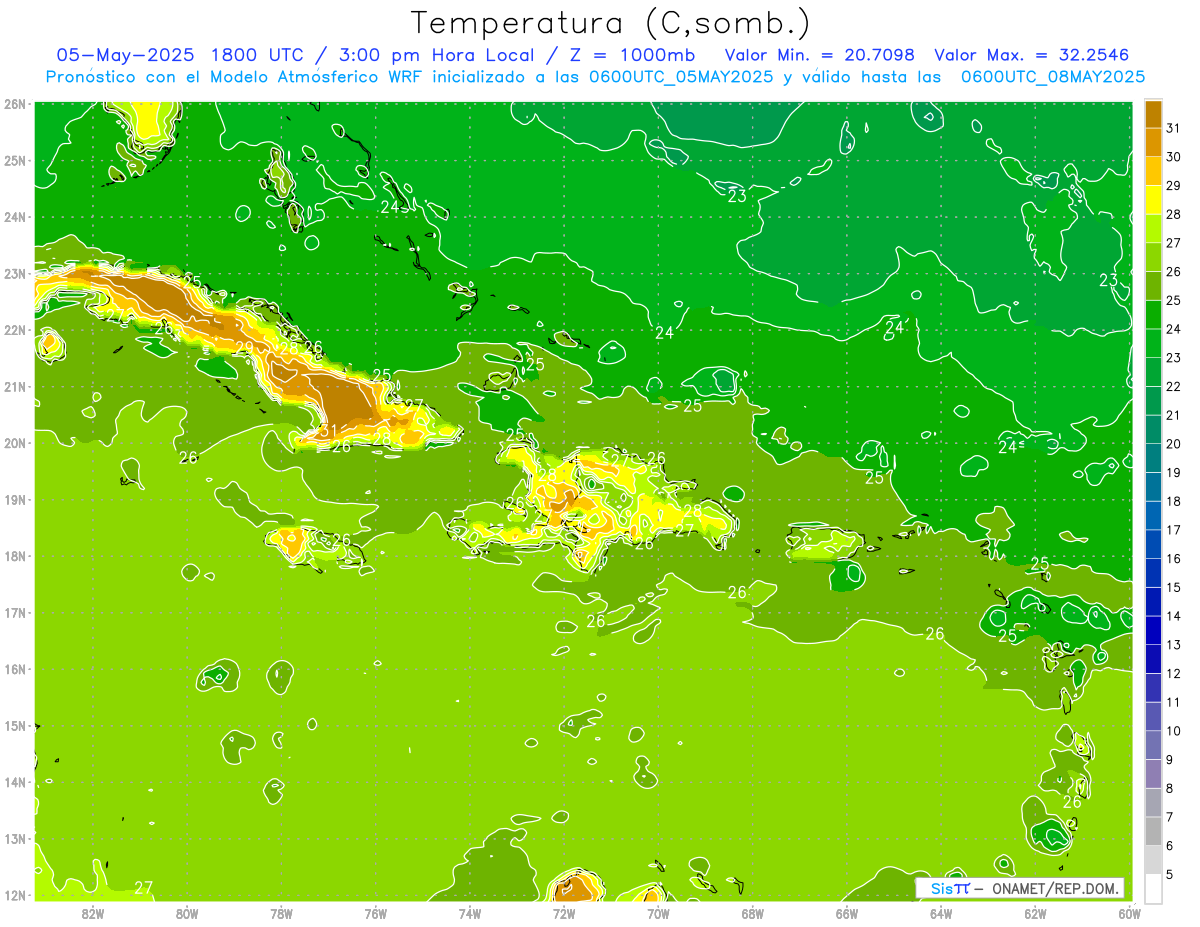Screen dimensions: 1200x927
Task: Click the 12N latitude axis label
Action: click(x=15, y=895)
